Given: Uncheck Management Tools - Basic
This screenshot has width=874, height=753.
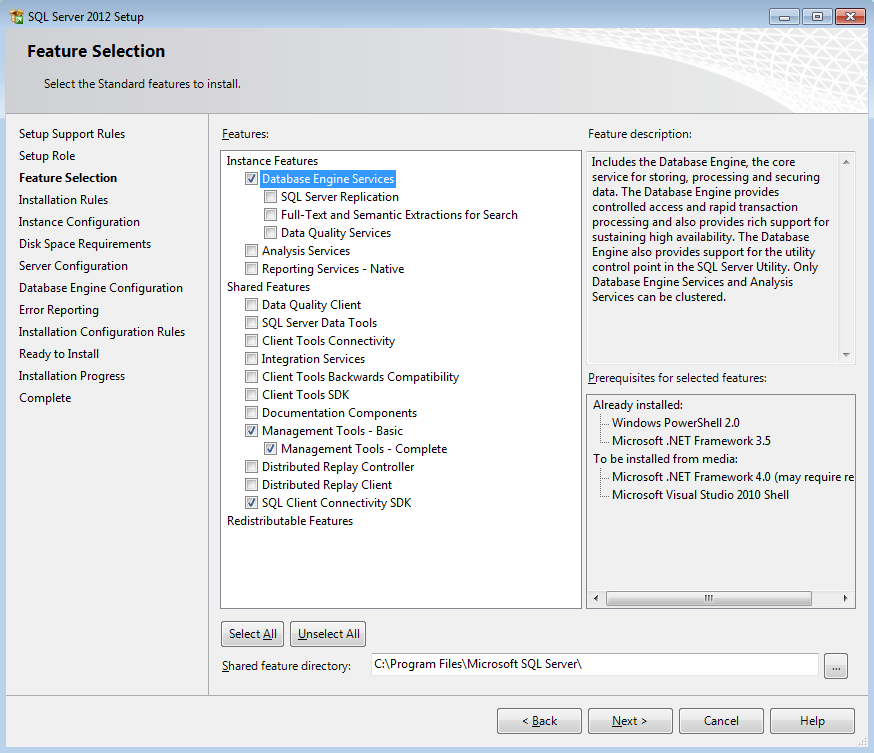Looking at the screenshot, I should (251, 431).
